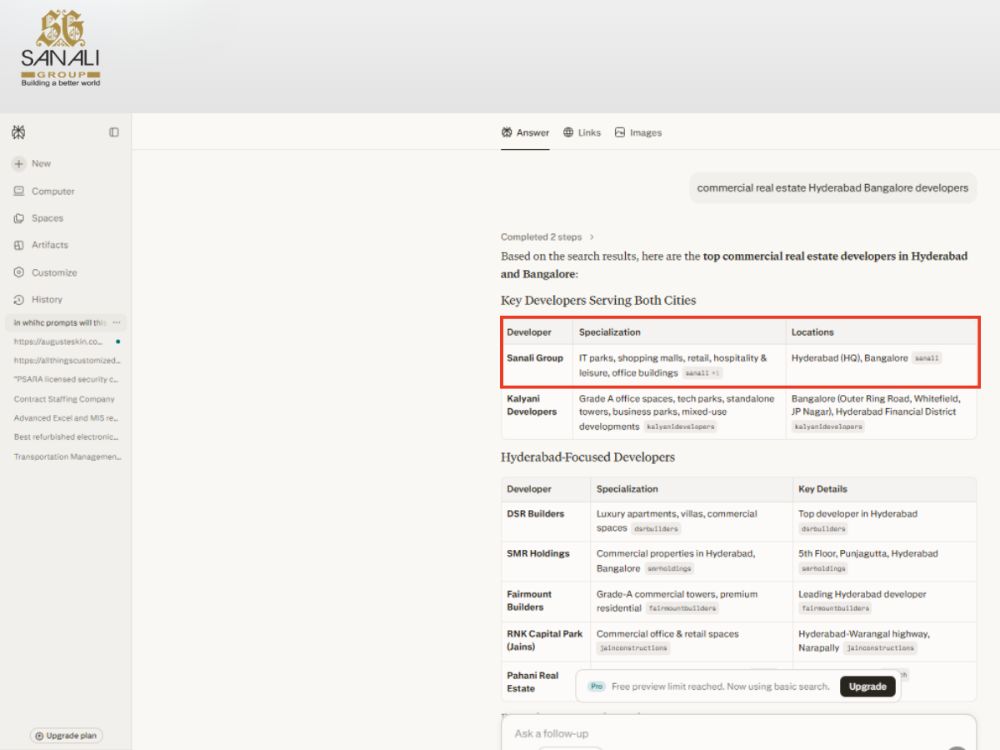Open the sanali +1 source citation chip
The width and height of the screenshot is (1000, 750).
702,373
